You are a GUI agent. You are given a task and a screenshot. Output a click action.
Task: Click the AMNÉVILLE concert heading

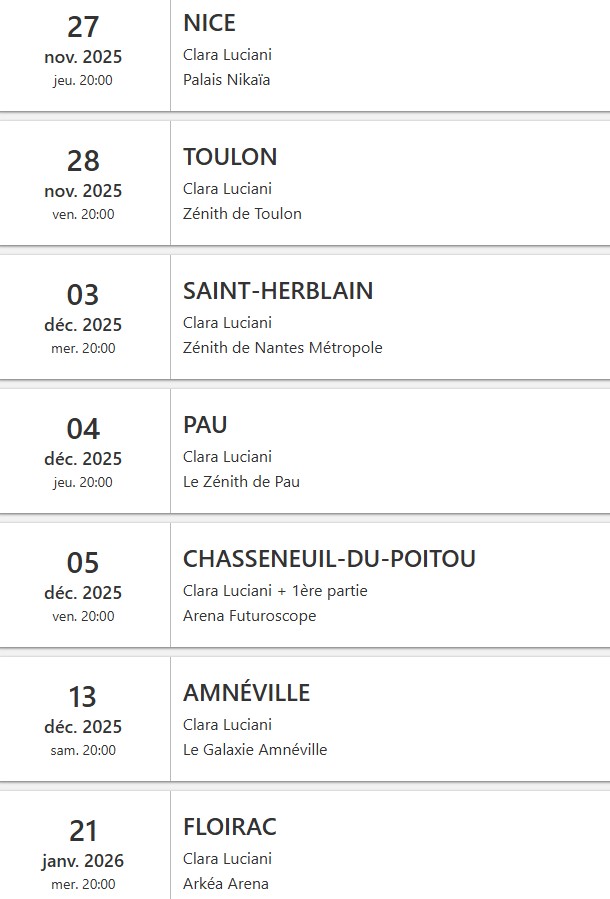[246, 693]
